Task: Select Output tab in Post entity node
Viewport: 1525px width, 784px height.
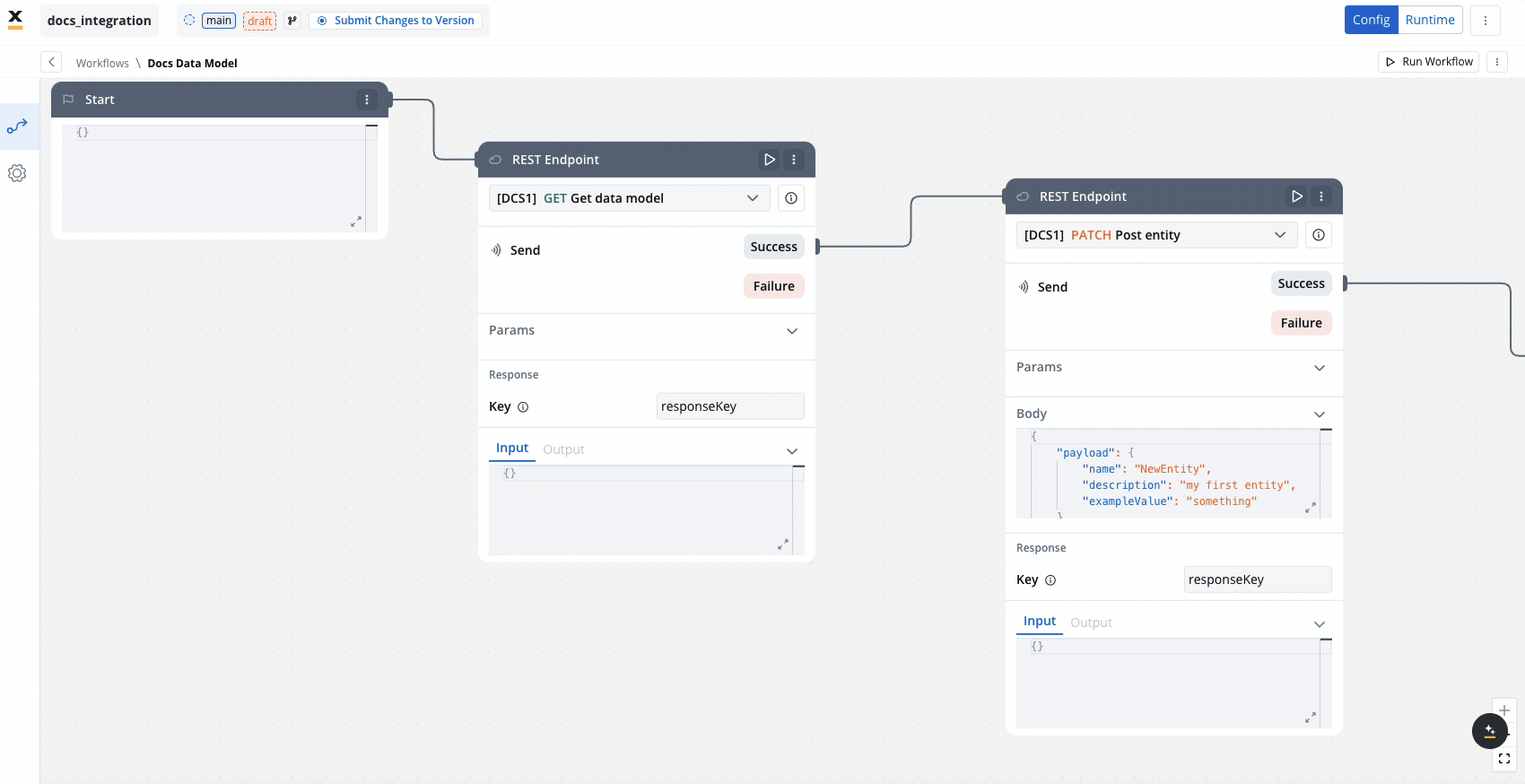Action: click(x=1091, y=623)
